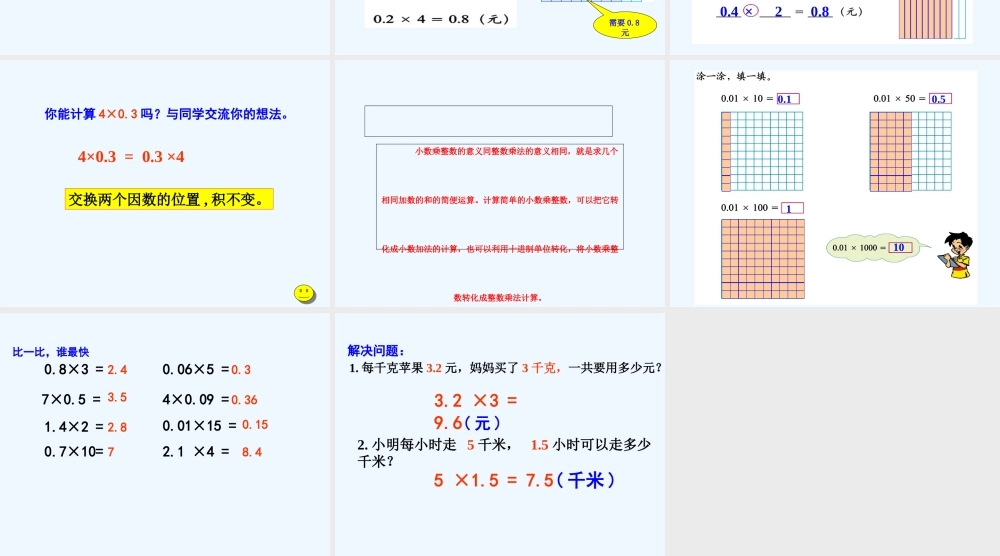Click the equation 0.01×15 = 0.15
Viewport: 1000px width, 556px height.
pyautogui.click(x=215, y=425)
